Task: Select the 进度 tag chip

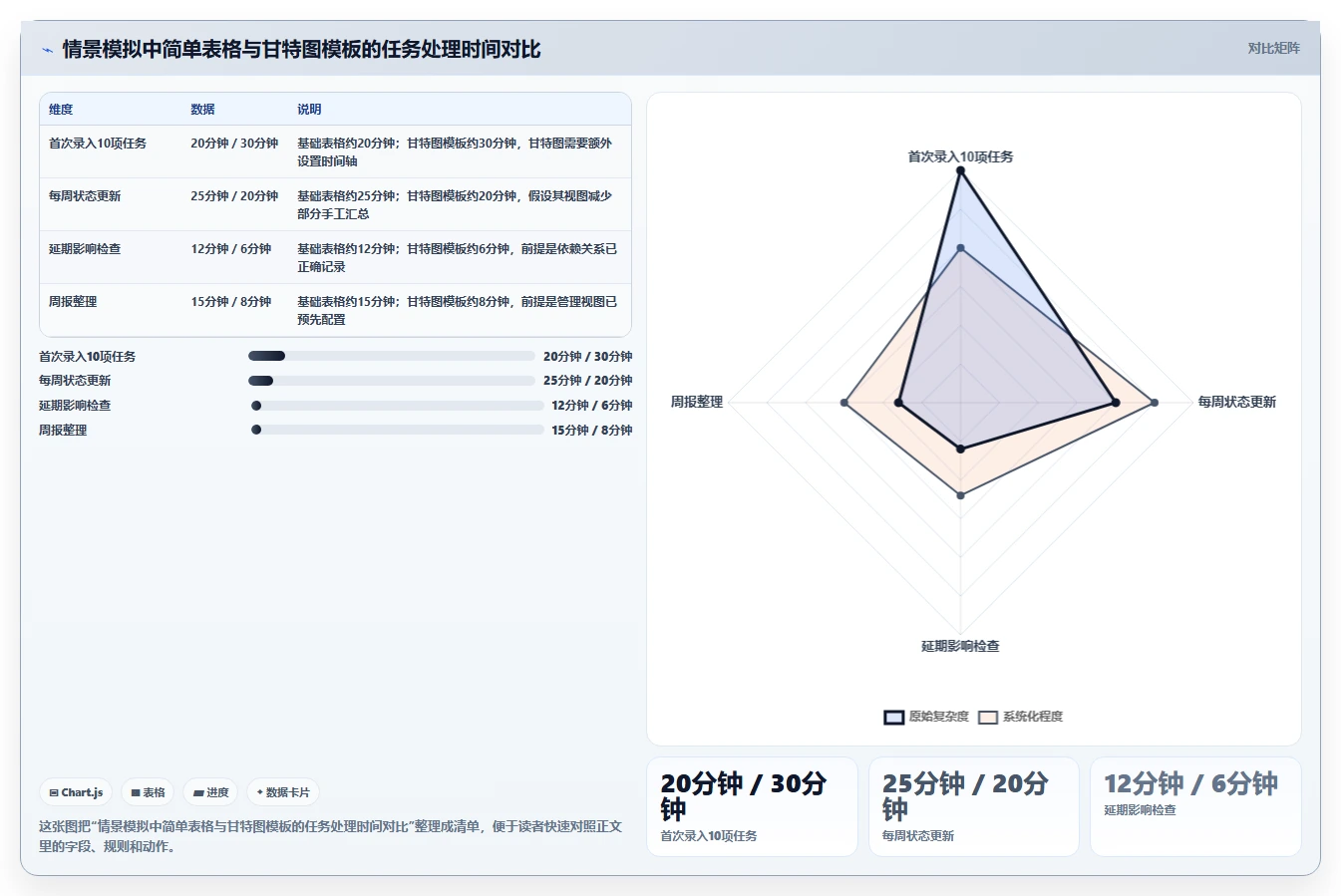Action: (210, 792)
